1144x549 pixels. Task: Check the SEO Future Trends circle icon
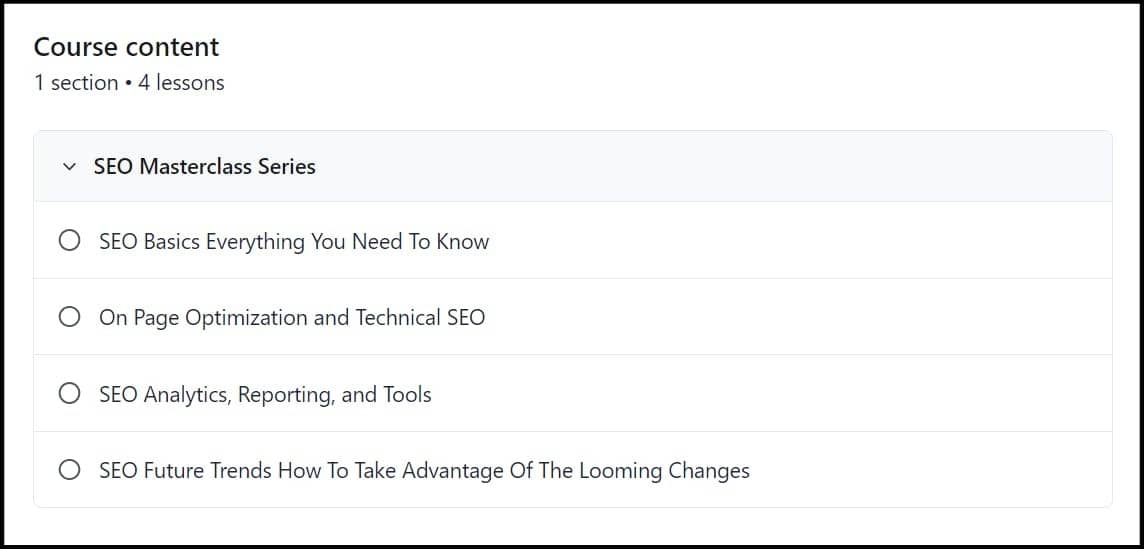[x=70, y=470]
